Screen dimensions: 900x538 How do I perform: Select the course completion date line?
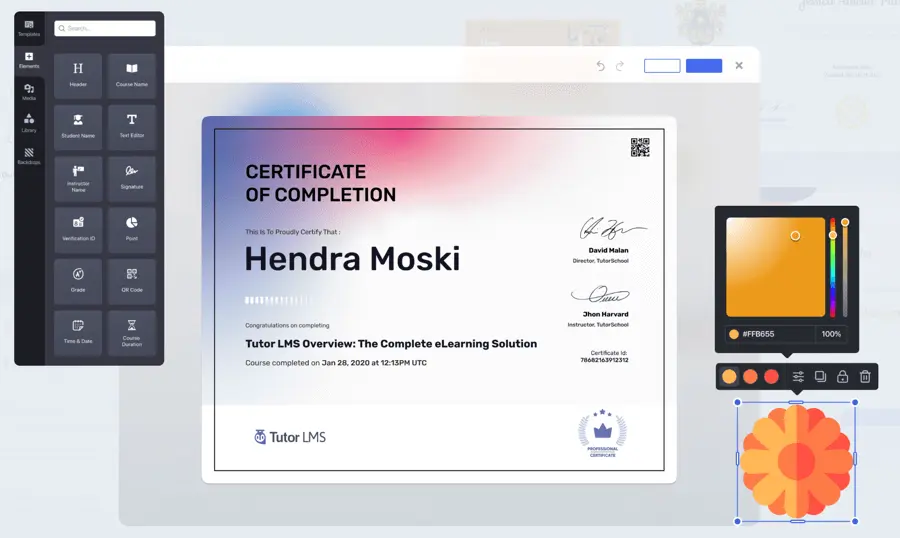click(x=336, y=363)
